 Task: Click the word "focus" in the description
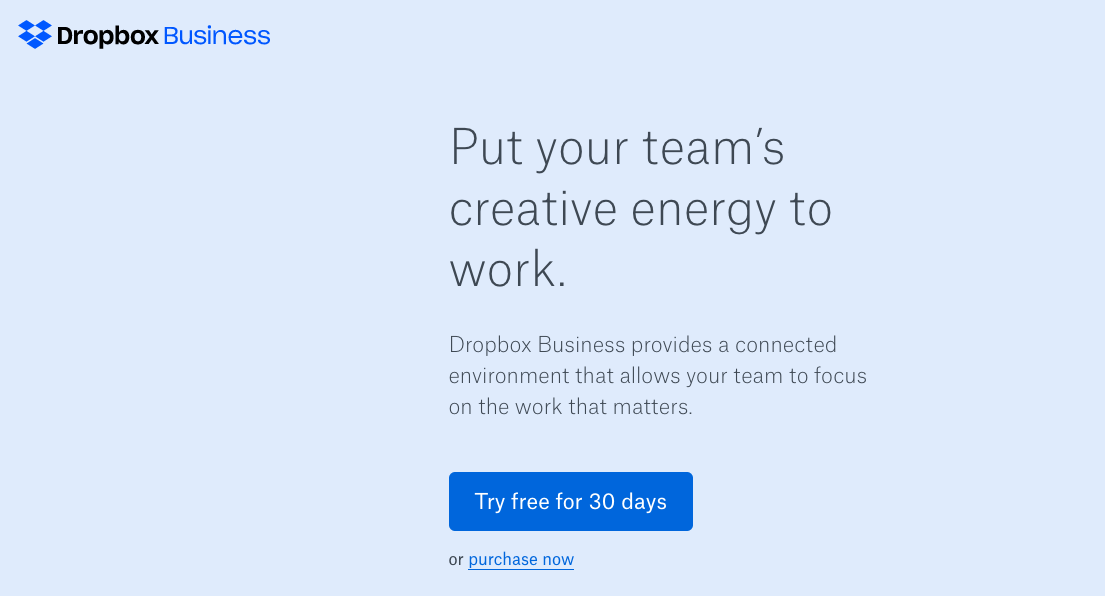point(841,375)
